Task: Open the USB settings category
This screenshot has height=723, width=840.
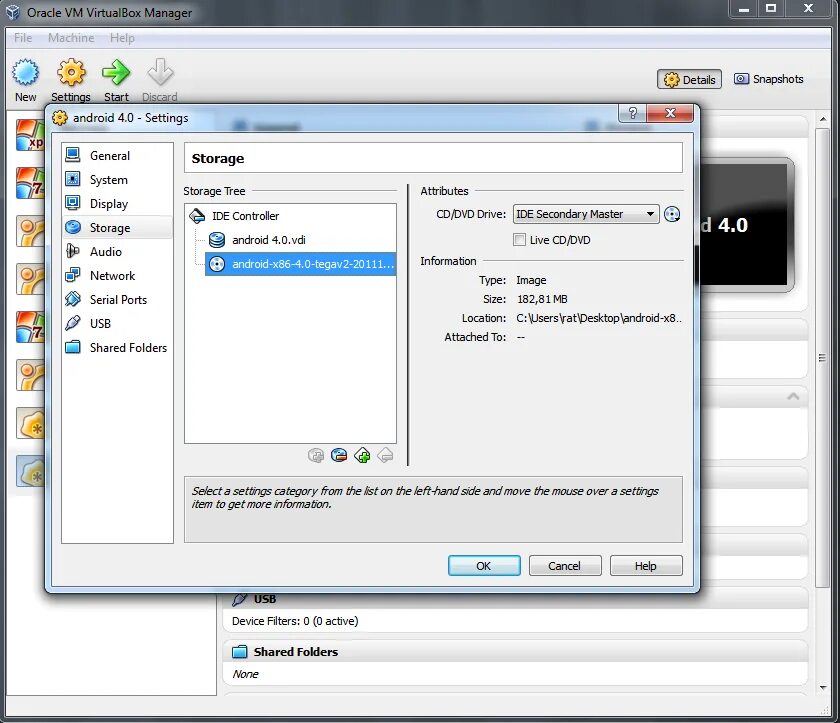Action: 117,323
